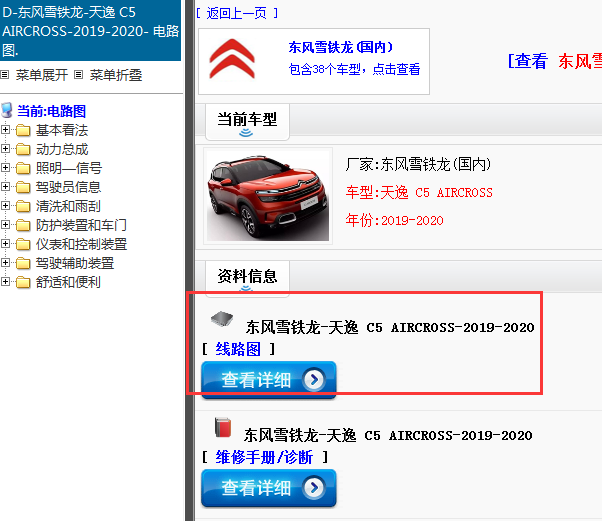Click the folder icon beside 照明—信号
Screen dimensions: 602x521
tap(23, 168)
